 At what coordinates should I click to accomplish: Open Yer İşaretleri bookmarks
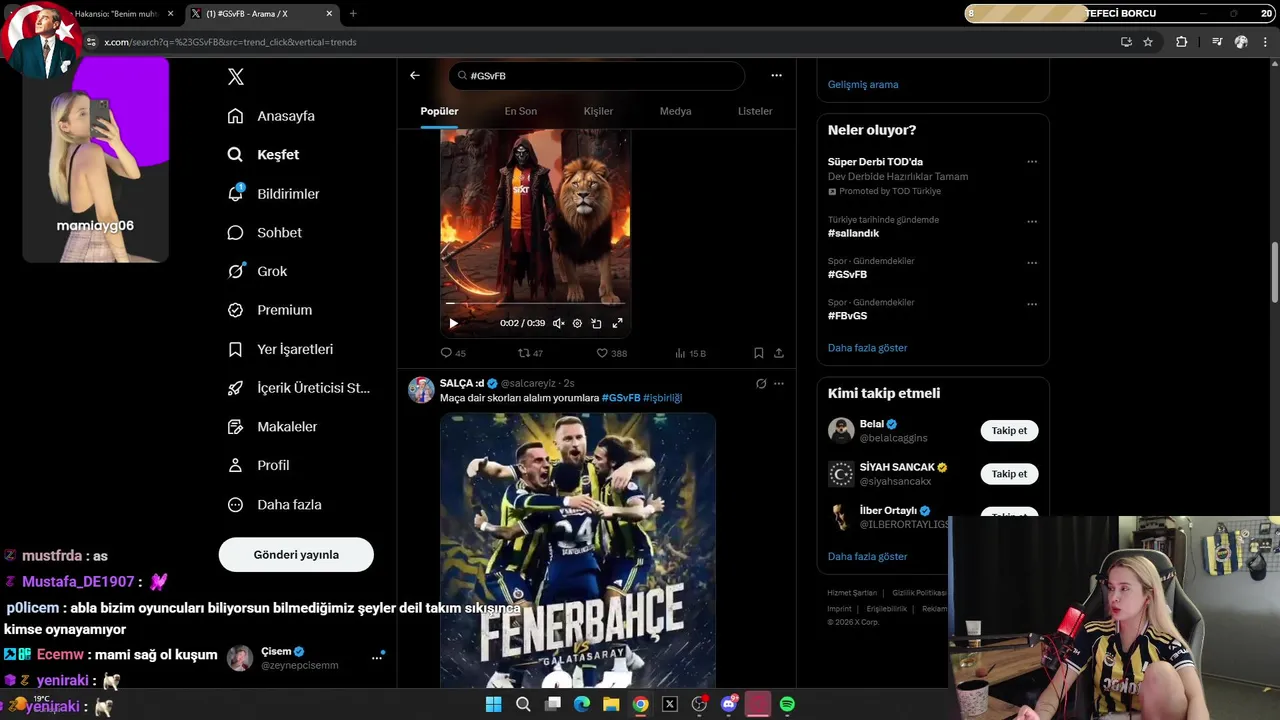coord(280,349)
